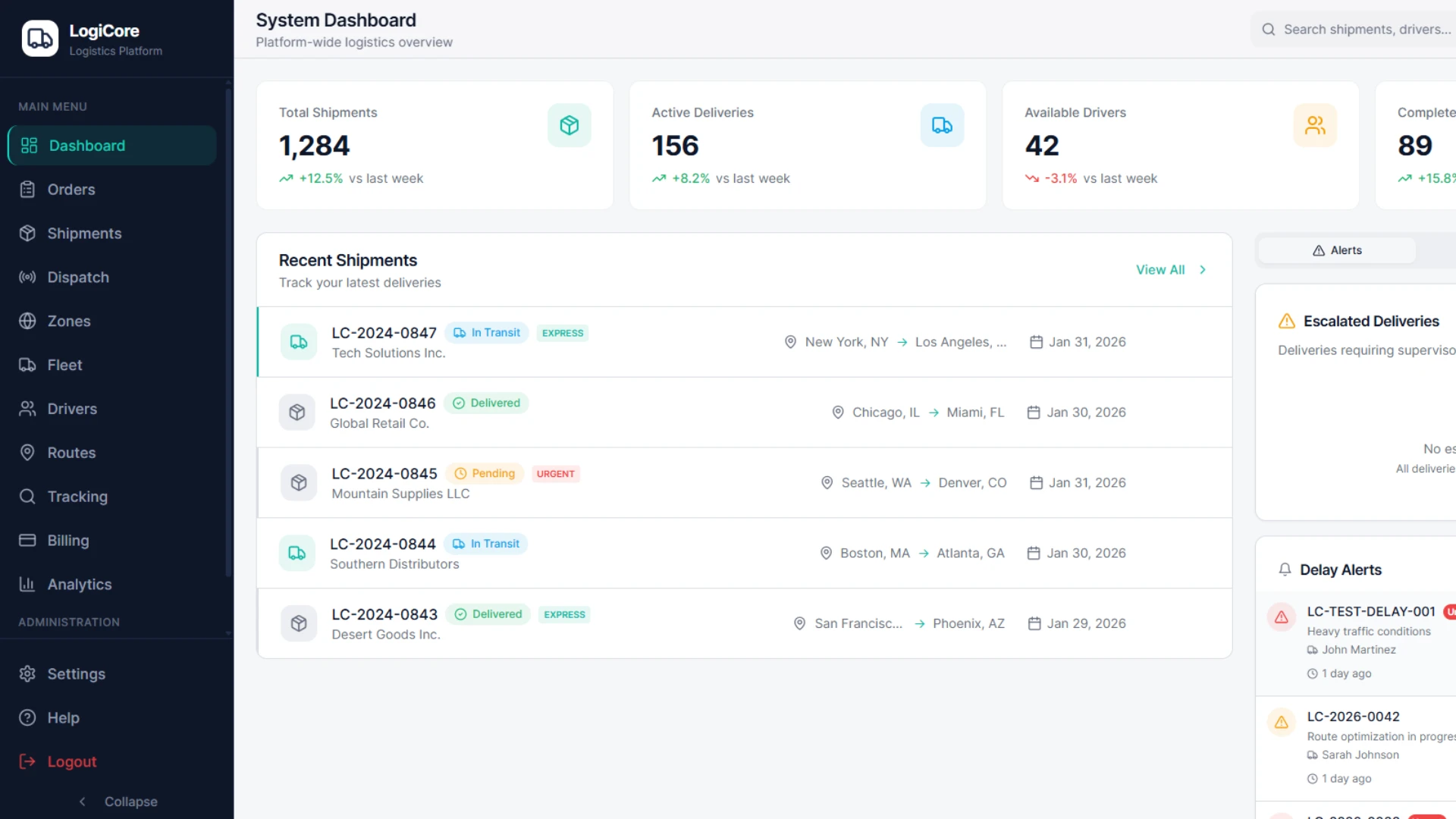Viewport: 1456px width, 819px height.
Task: Click In Transit badge on LC-2024-0847
Action: tap(487, 333)
